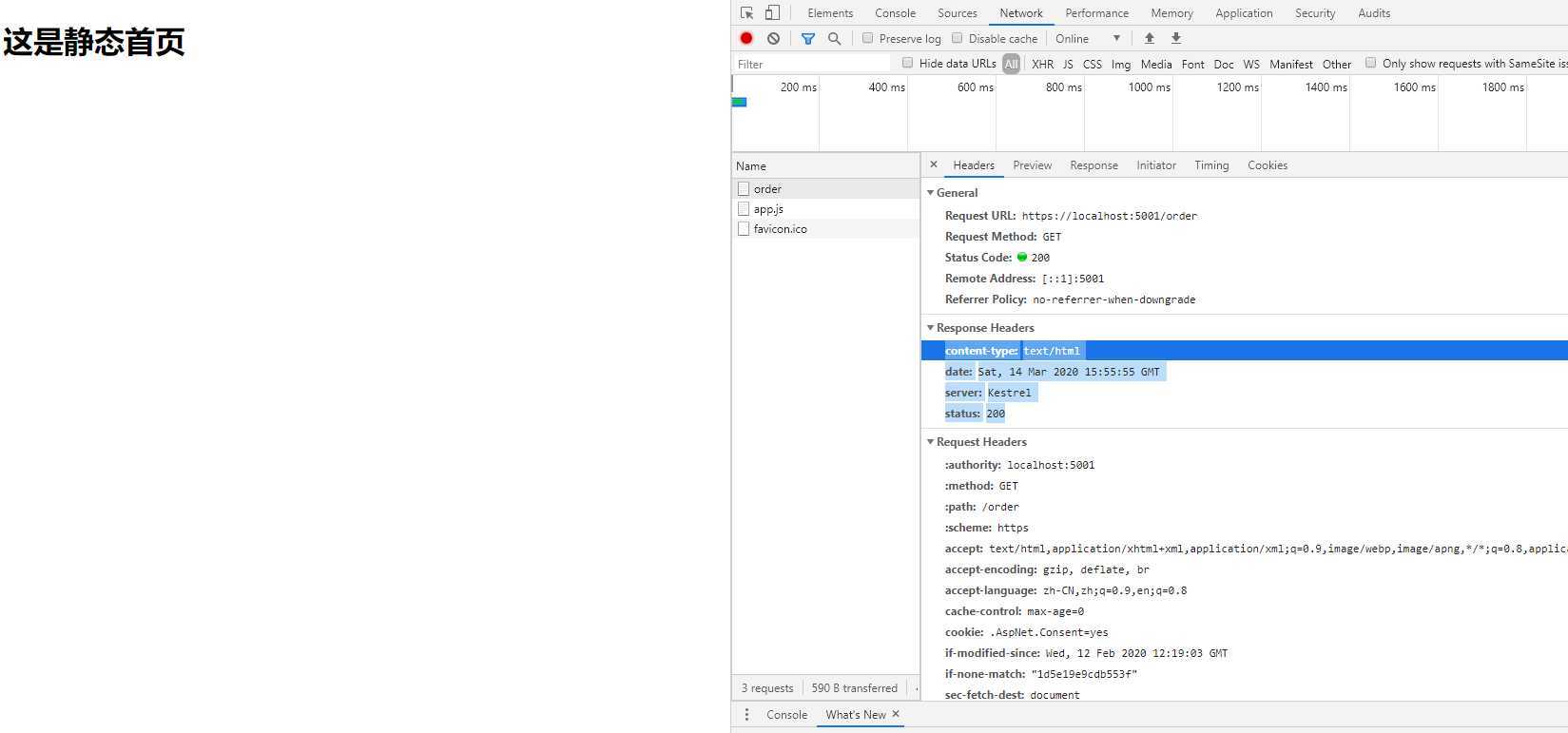
Task: Click the server: Kestrel header row
Action: click(x=1244, y=392)
